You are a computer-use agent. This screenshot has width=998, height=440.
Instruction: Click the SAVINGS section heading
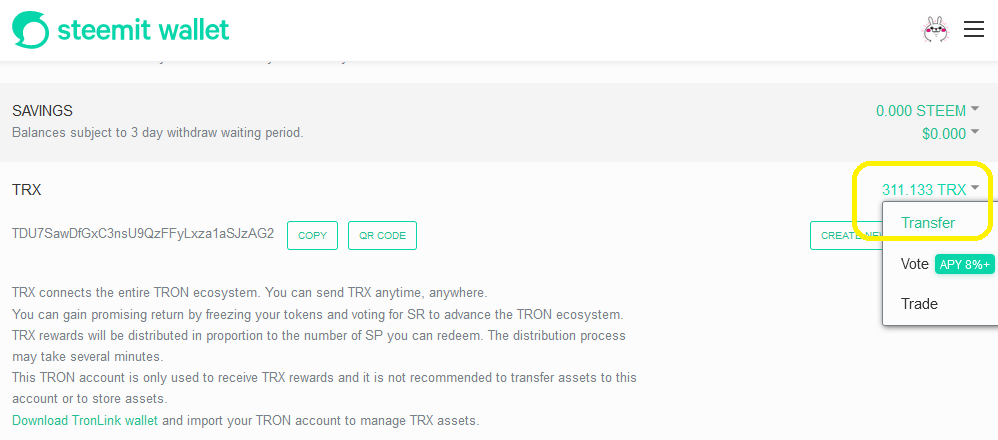(43, 111)
